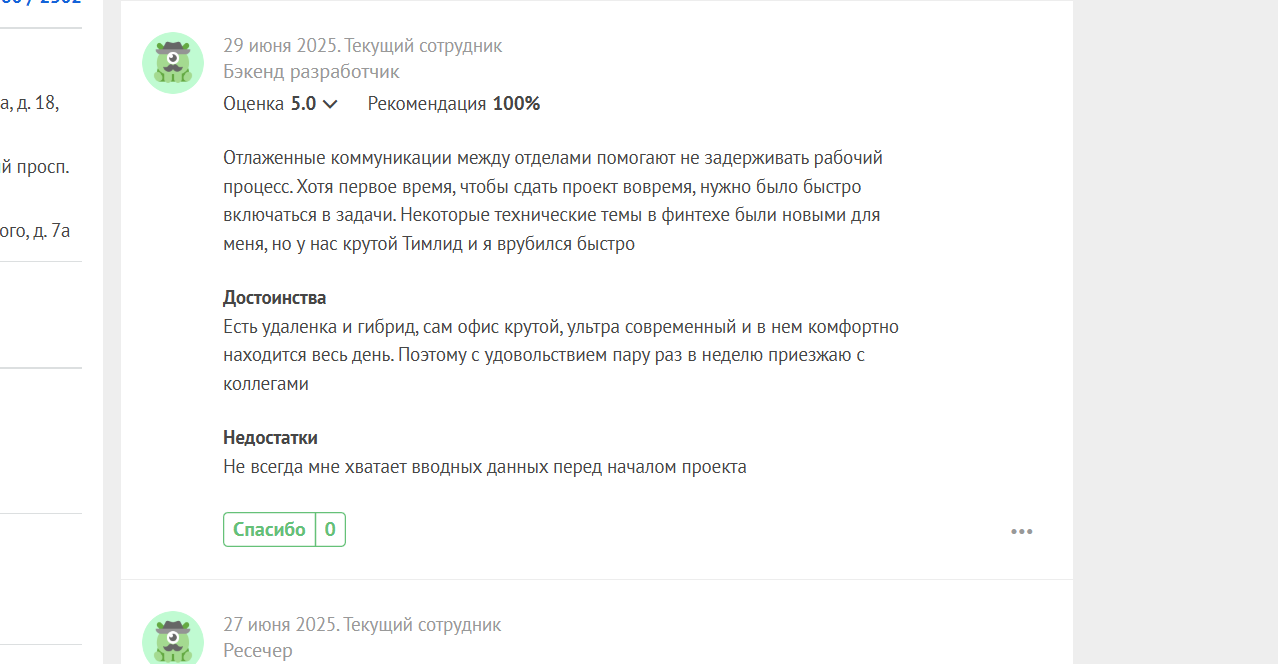
Task: Click the 27 июня 2025 review date
Action: (281, 625)
